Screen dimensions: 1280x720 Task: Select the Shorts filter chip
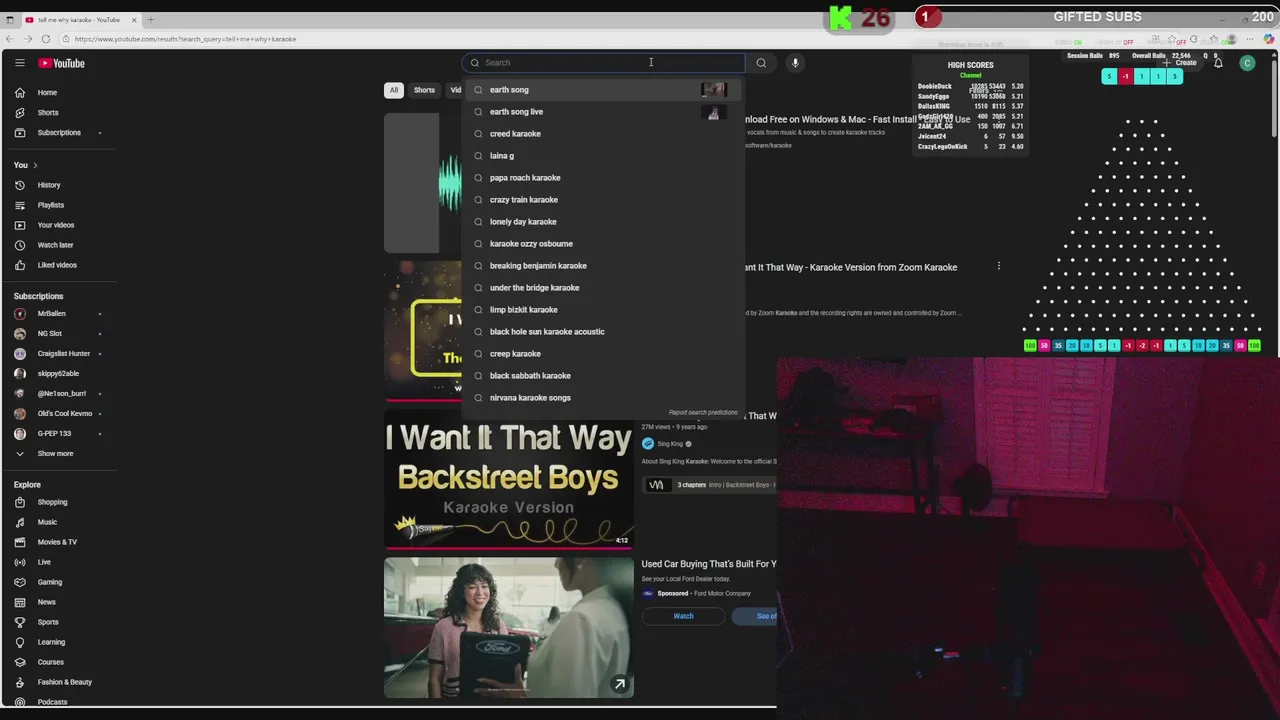(424, 90)
